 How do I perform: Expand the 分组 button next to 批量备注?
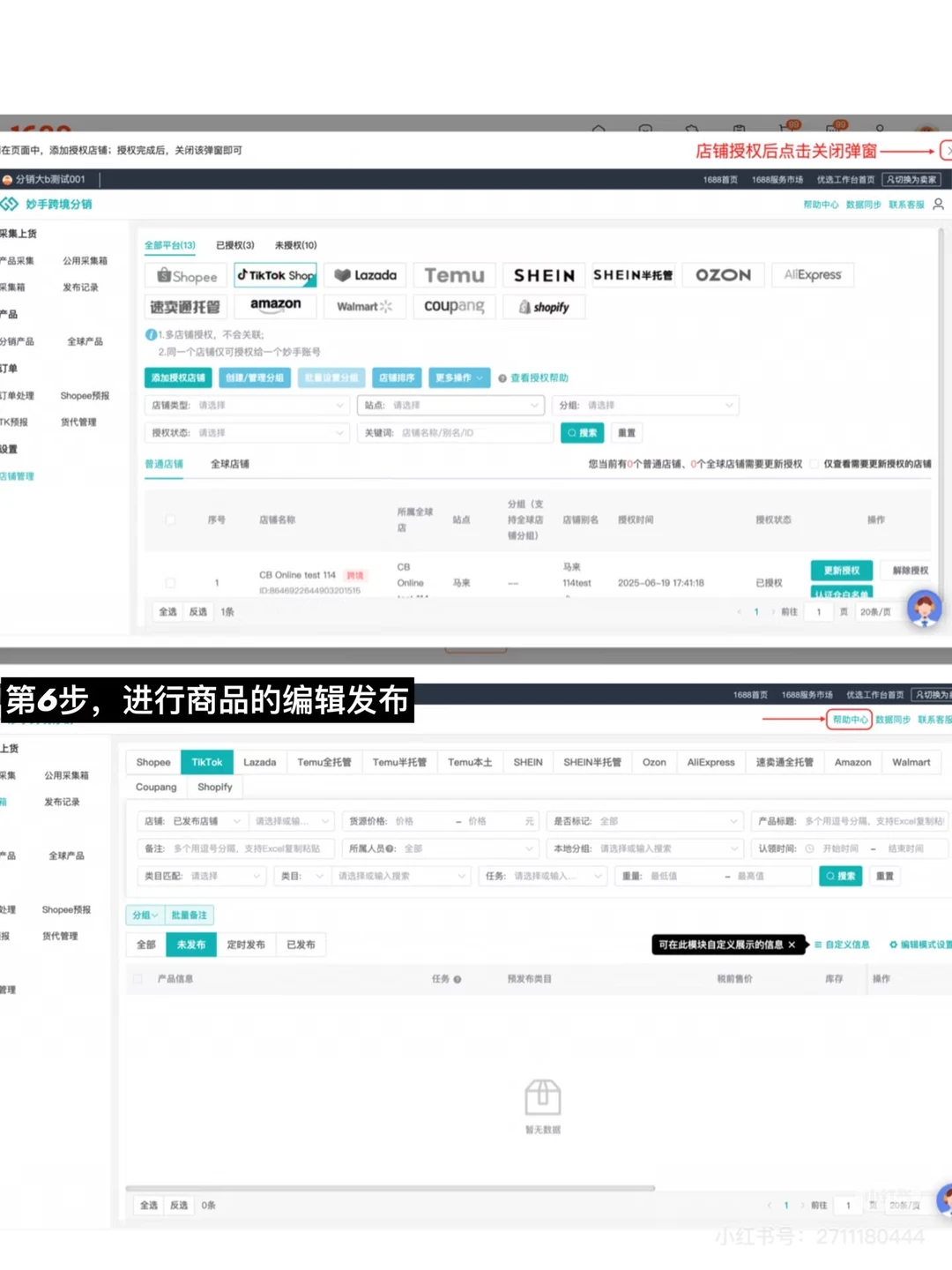point(145,915)
